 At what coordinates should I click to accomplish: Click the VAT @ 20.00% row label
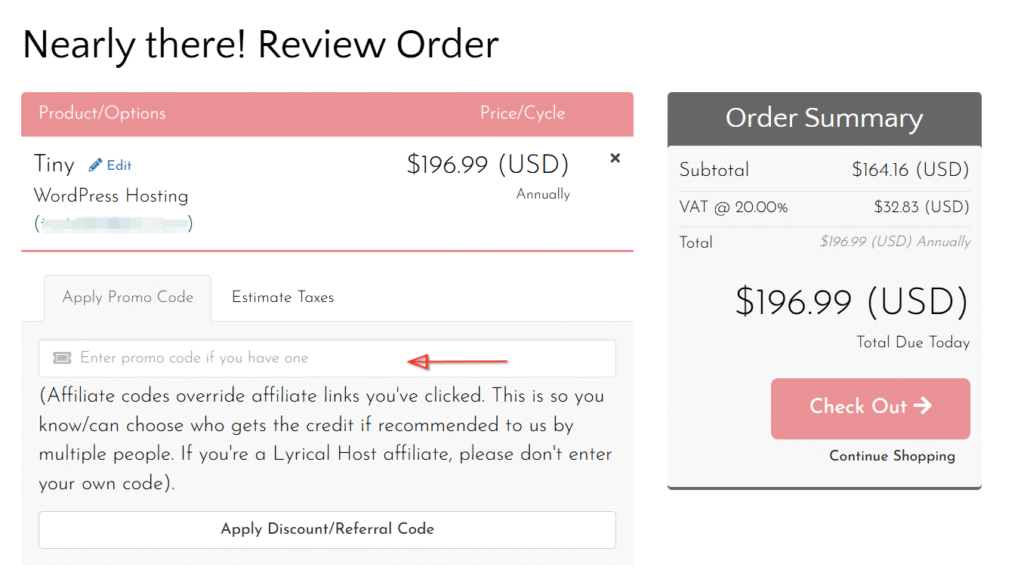coord(734,207)
